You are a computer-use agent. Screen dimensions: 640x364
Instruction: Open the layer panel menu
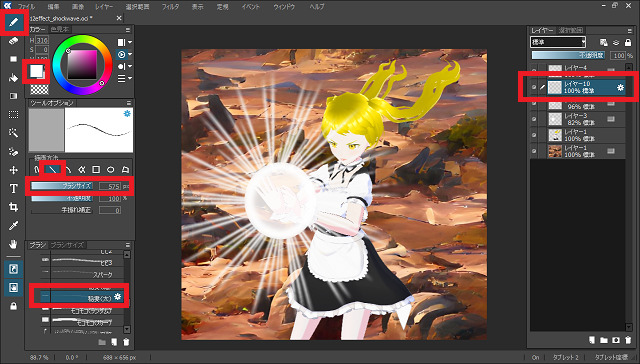629,31
